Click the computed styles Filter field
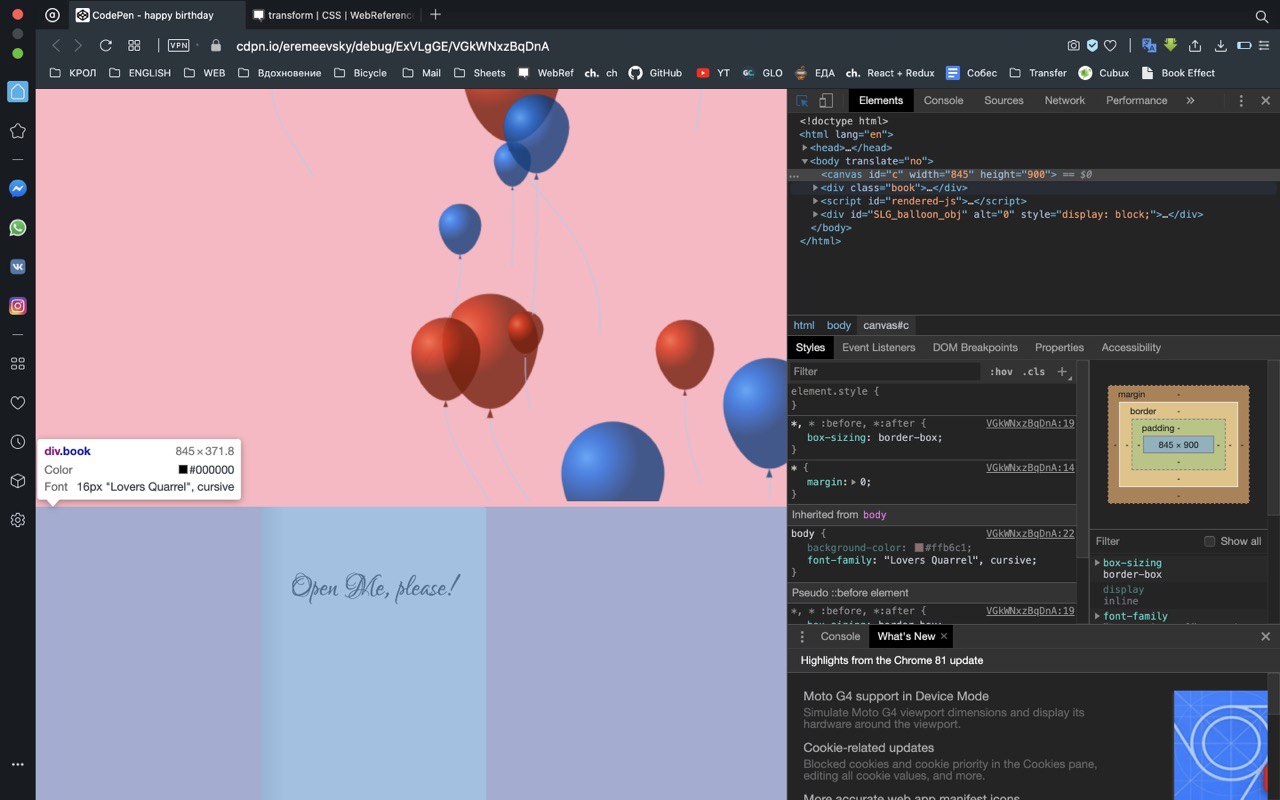The height and width of the screenshot is (800, 1280). pos(1143,541)
